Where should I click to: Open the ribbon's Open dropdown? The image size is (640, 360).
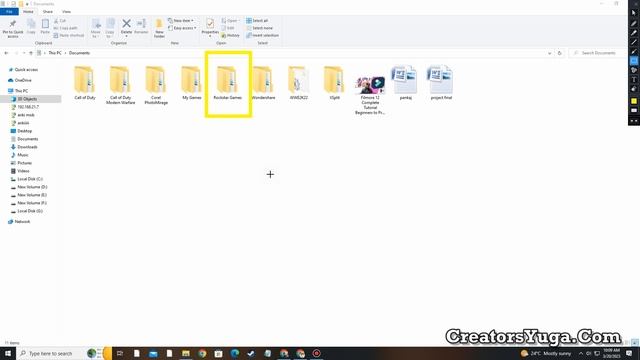click(x=231, y=20)
